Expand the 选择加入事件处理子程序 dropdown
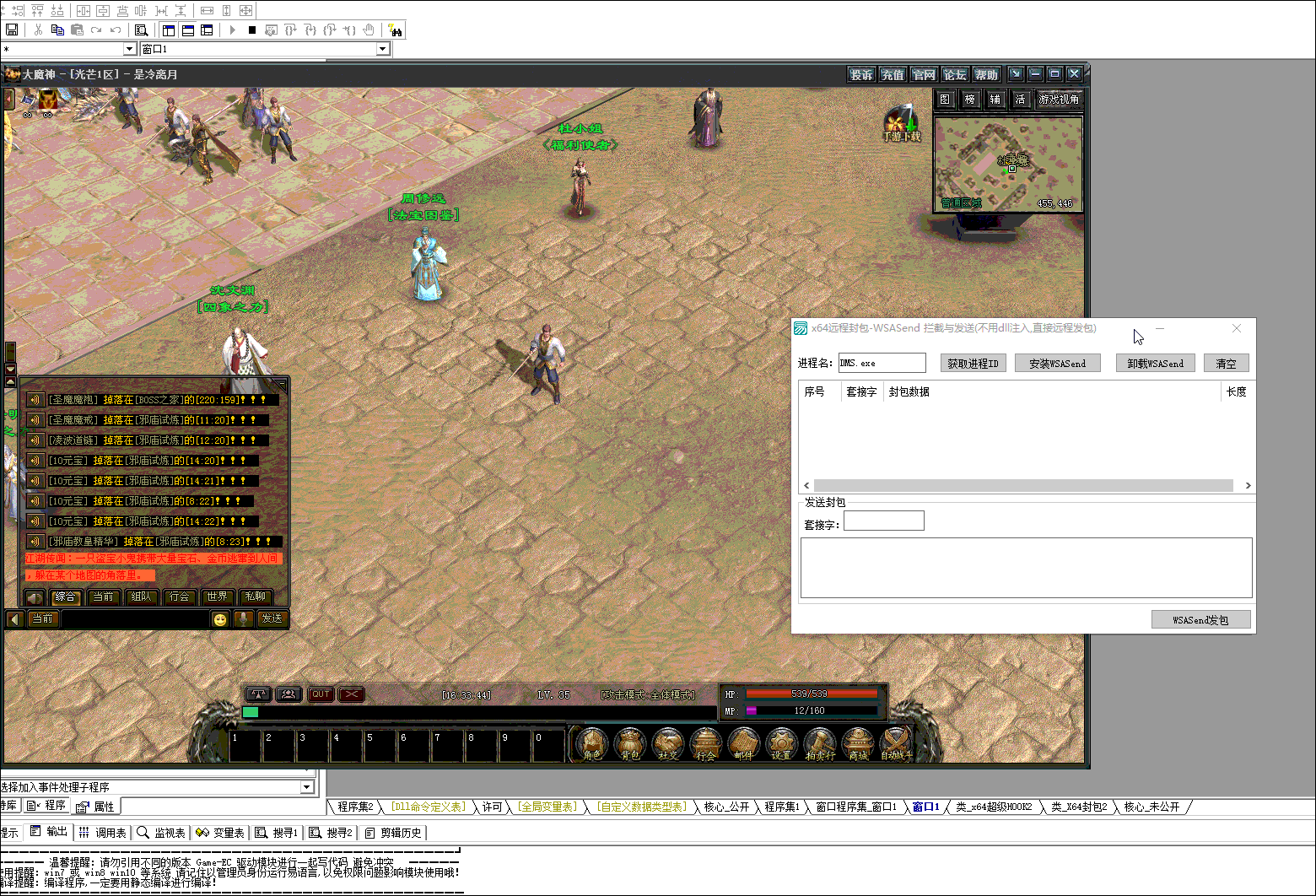Screen dimensions: 1316x896 [x=307, y=787]
